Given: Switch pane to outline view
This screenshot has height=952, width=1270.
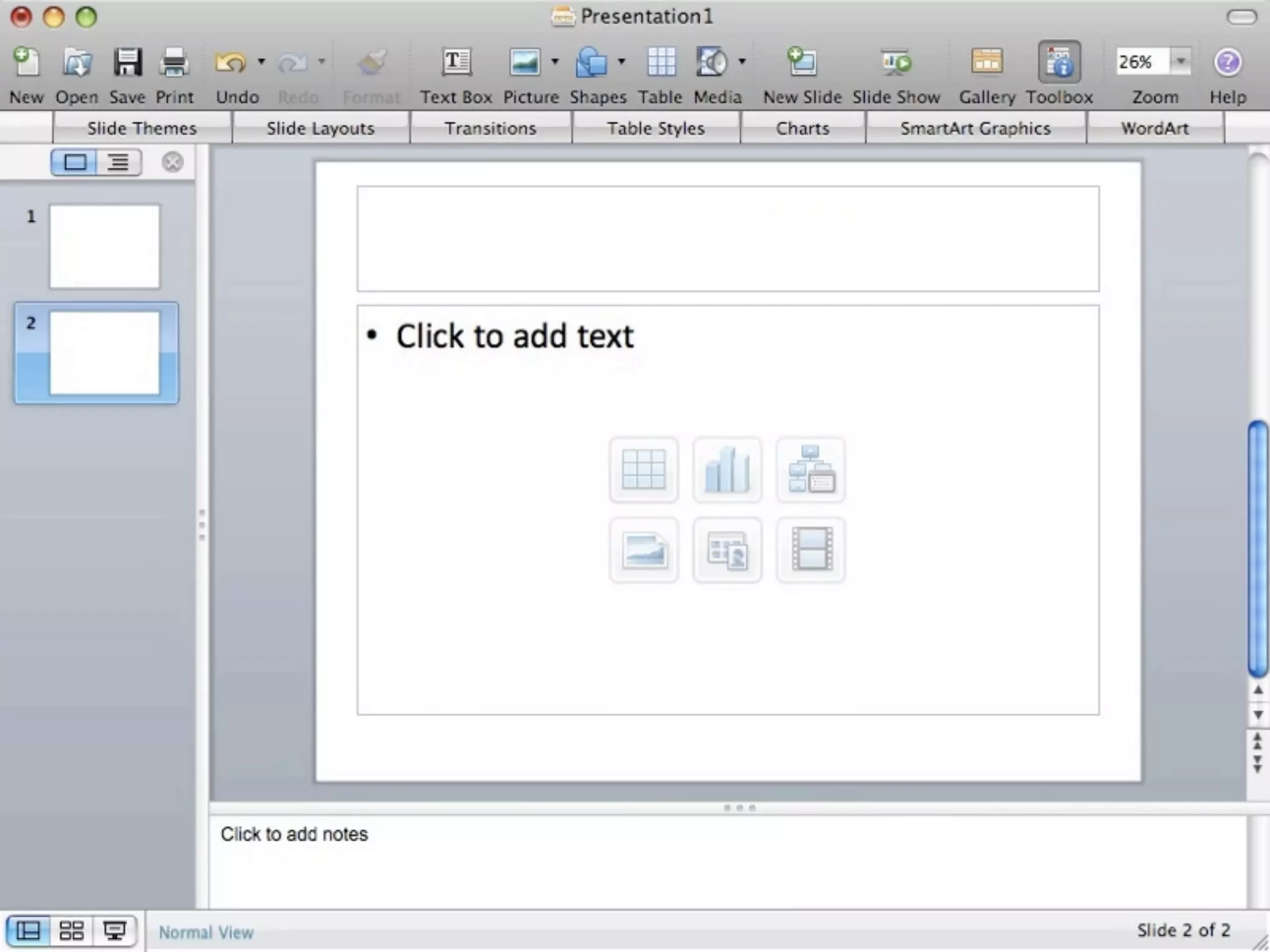Looking at the screenshot, I should tap(118, 163).
